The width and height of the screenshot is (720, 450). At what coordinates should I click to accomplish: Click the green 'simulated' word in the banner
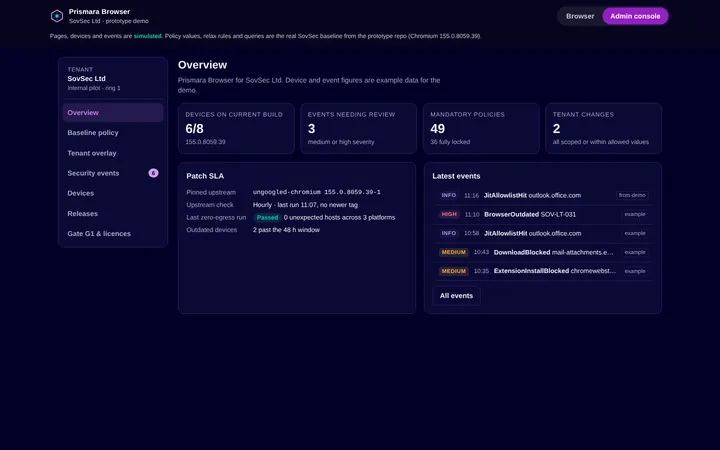[147, 36]
